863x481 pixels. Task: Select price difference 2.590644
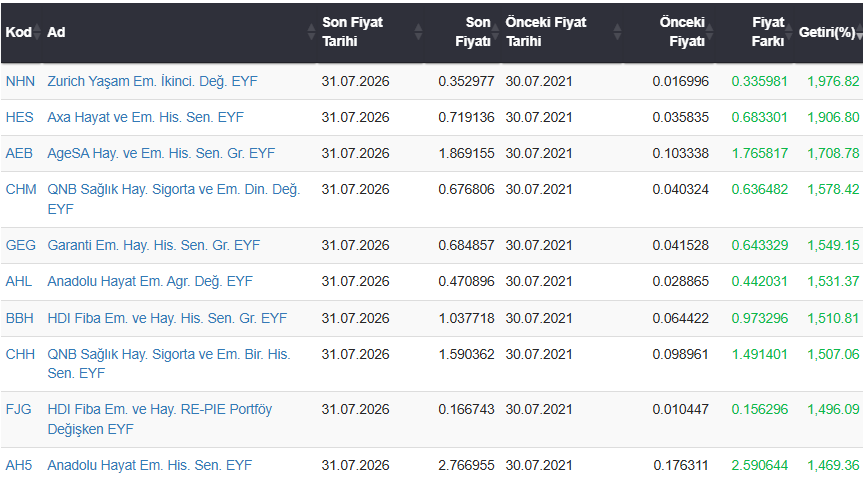760,465
